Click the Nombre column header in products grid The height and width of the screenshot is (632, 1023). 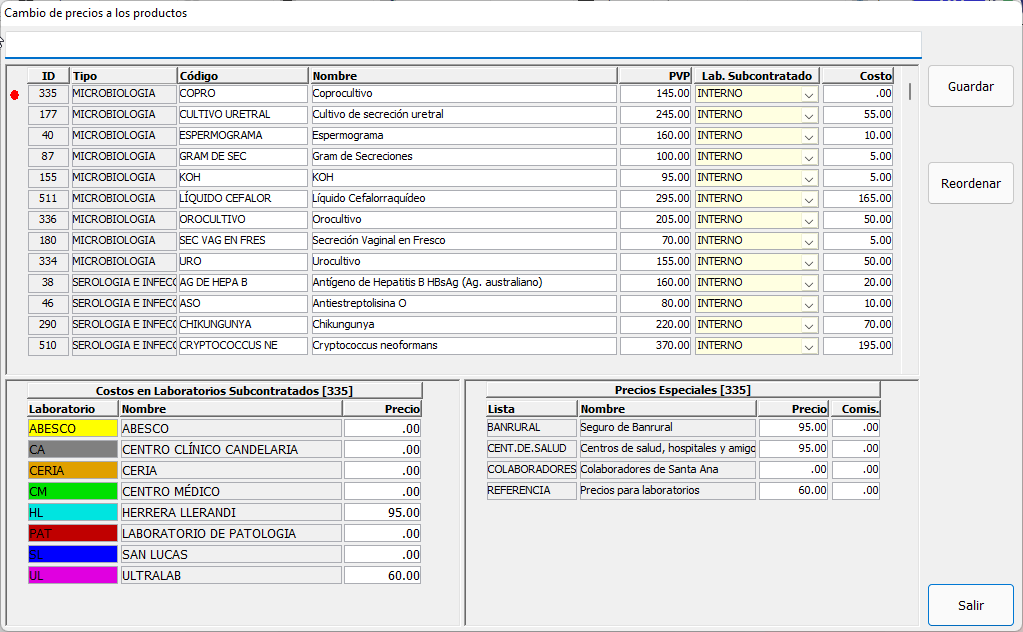pyautogui.click(x=463, y=76)
